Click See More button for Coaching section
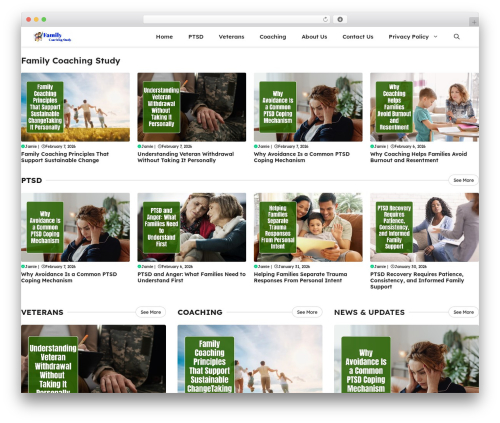This screenshot has width=500, height=423. click(x=307, y=312)
